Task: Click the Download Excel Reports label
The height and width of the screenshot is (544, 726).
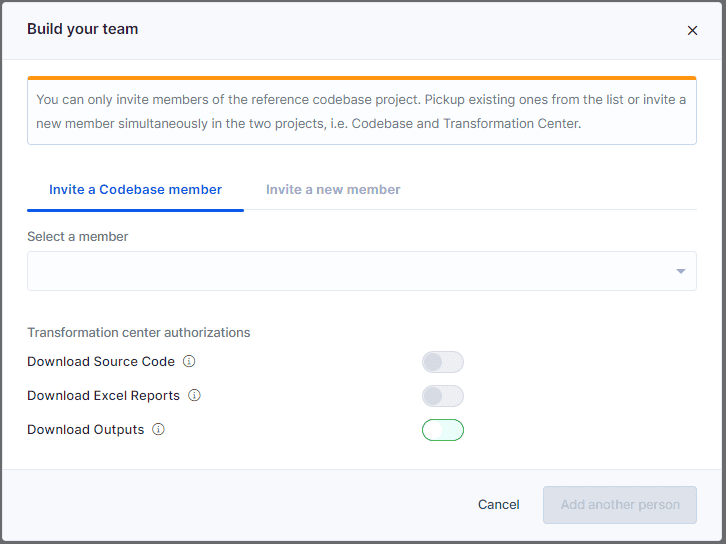Action: point(103,396)
